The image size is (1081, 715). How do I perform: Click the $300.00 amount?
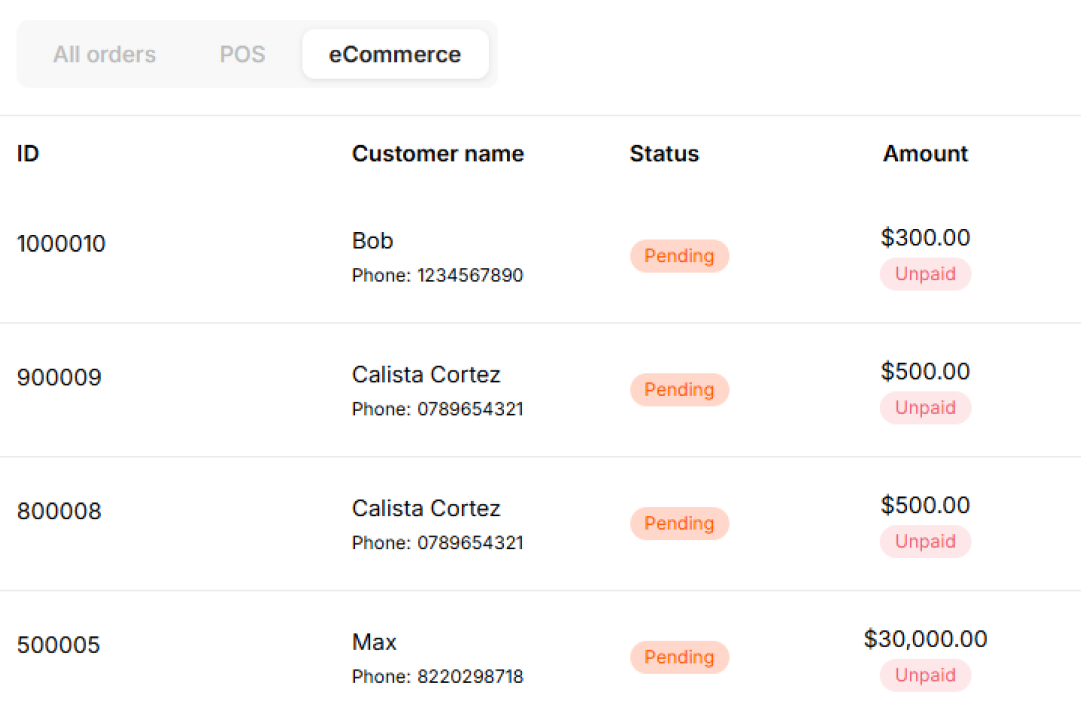coord(925,237)
